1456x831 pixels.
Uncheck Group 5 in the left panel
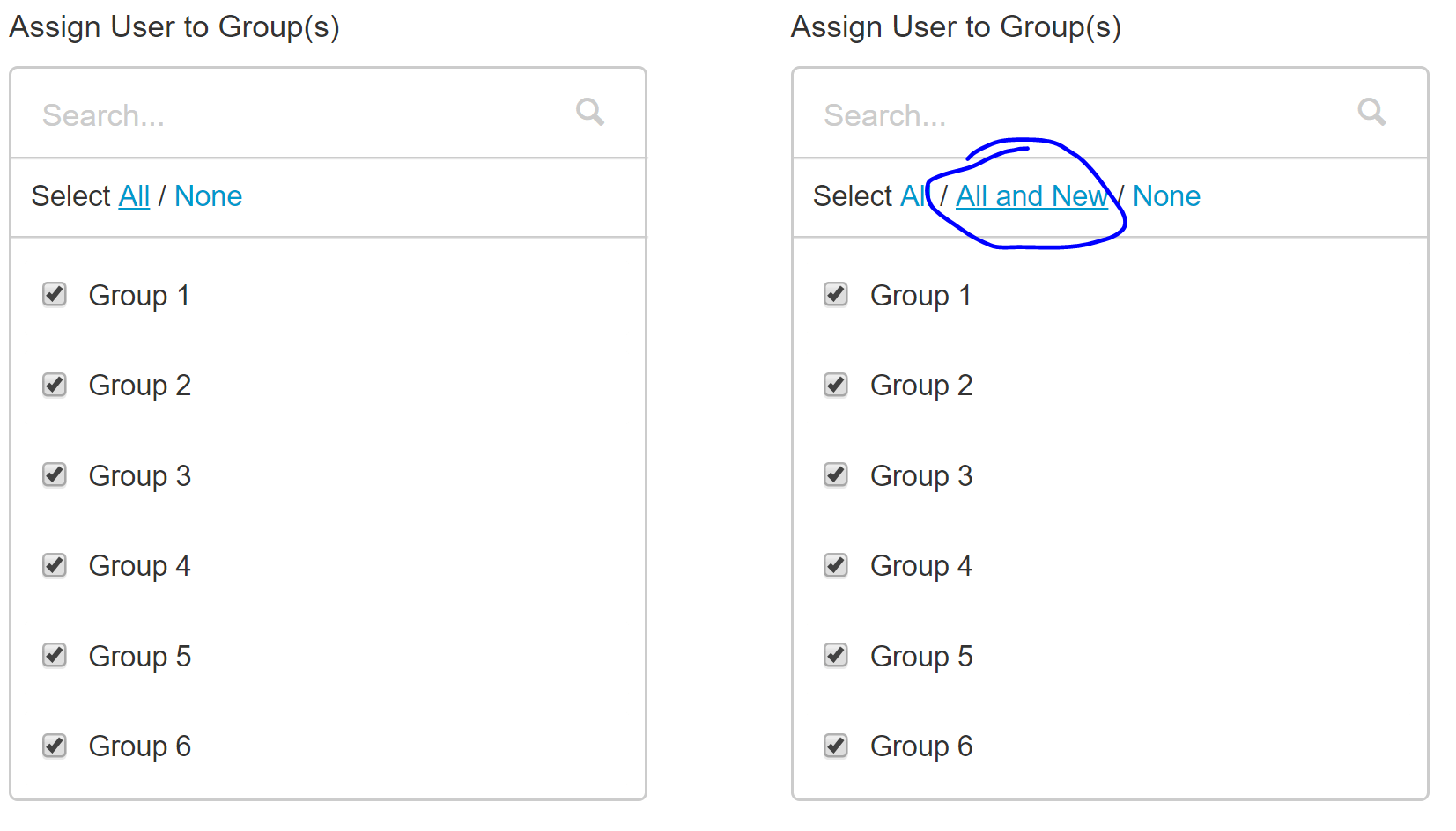pos(55,656)
